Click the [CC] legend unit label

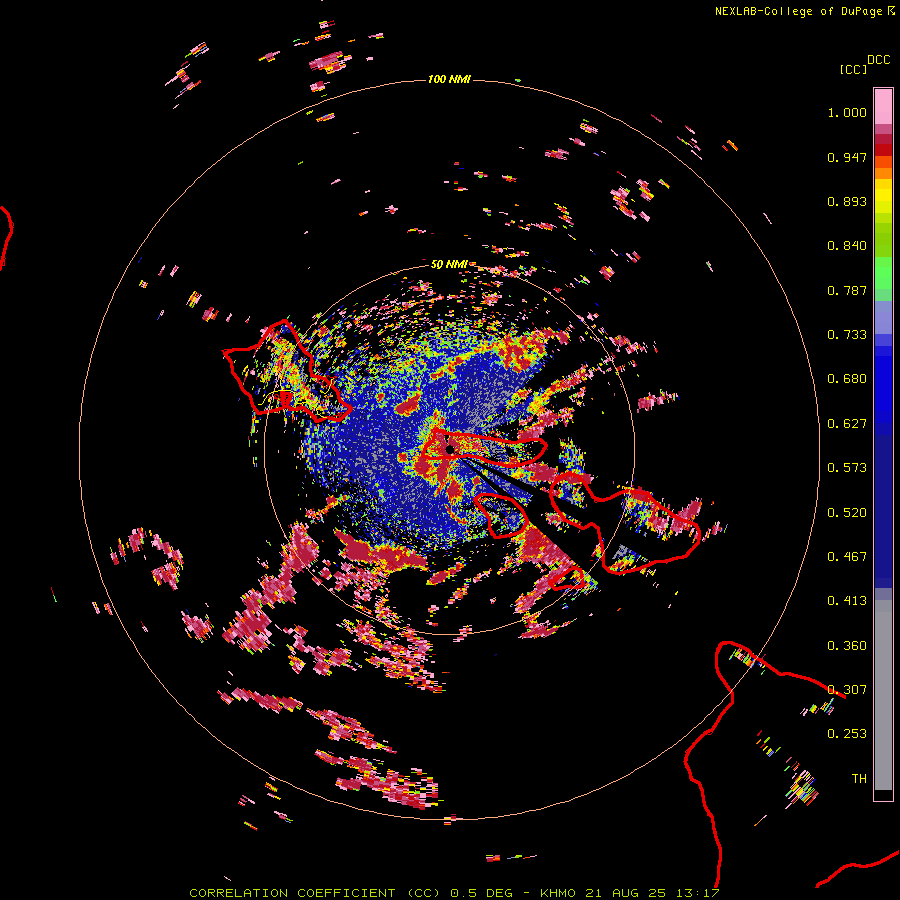click(853, 69)
